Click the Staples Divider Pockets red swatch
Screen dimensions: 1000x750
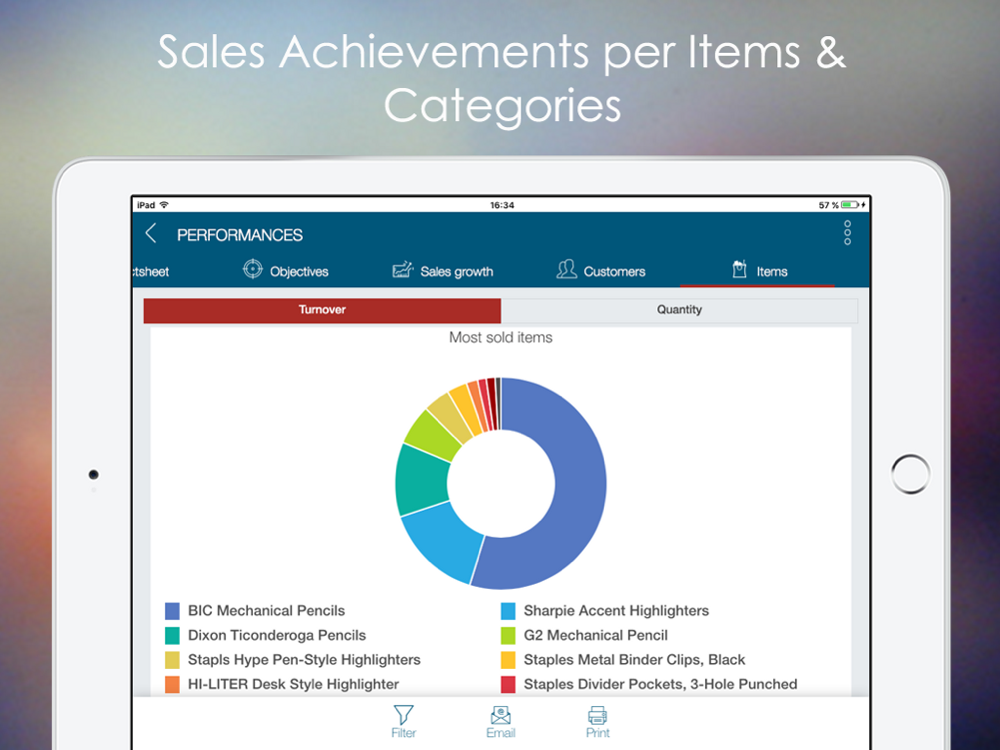point(508,684)
